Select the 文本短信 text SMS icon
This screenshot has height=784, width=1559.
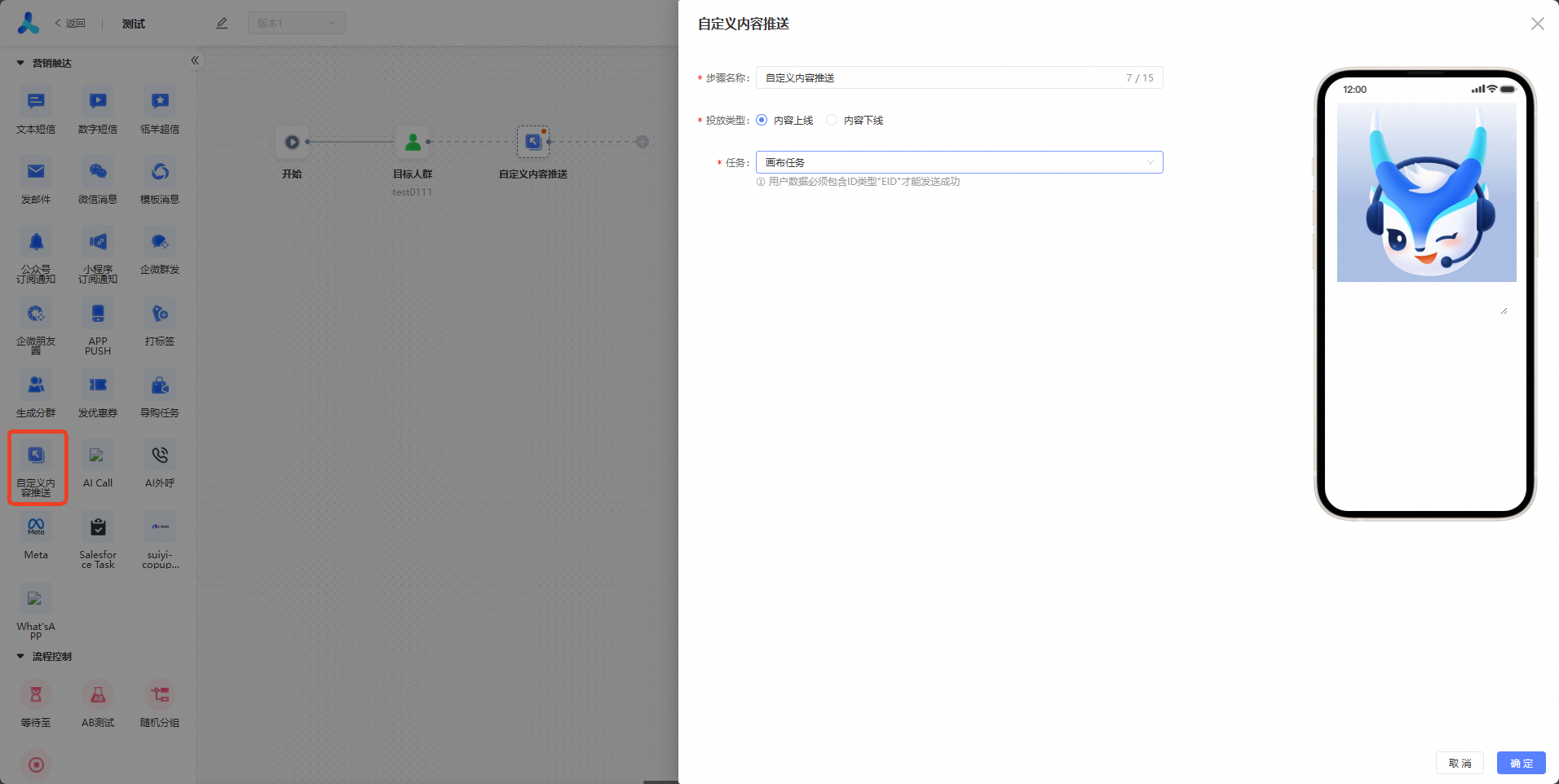tap(36, 101)
